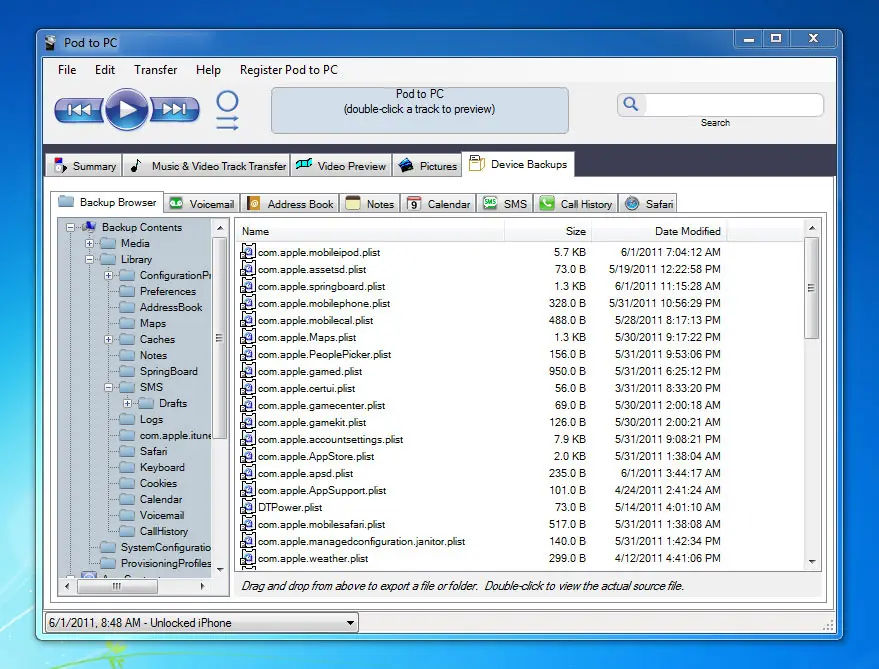This screenshot has width=879, height=669.
Task: Click the search magnifier icon
Action: [x=631, y=104]
